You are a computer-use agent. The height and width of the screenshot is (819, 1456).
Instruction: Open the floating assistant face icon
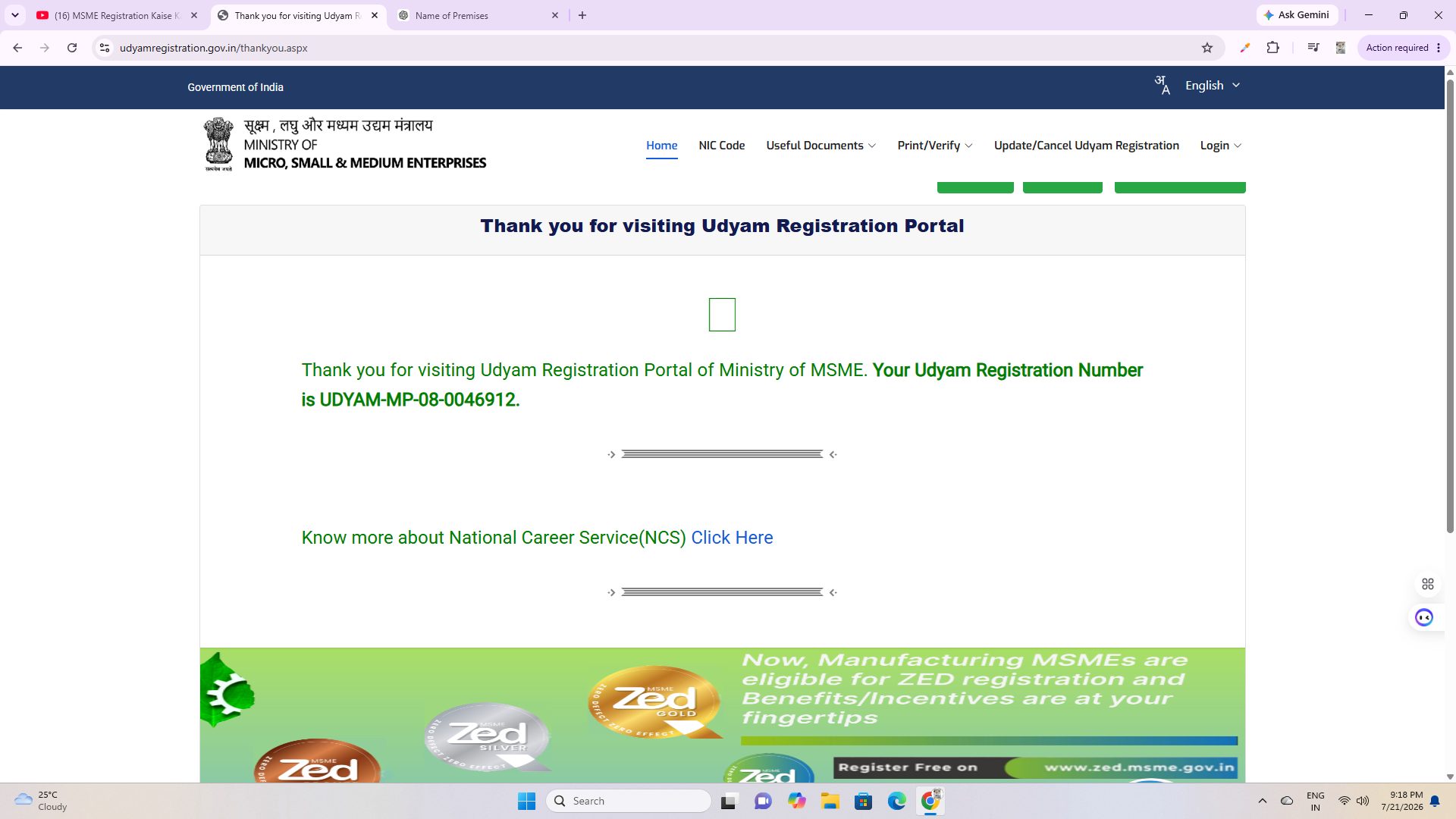(x=1424, y=617)
